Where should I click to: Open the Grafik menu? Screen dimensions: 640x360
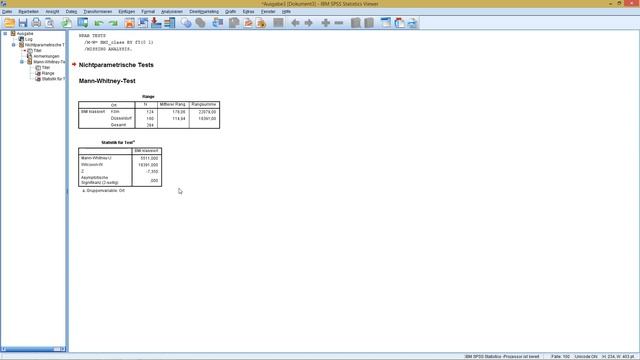(231, 11)
